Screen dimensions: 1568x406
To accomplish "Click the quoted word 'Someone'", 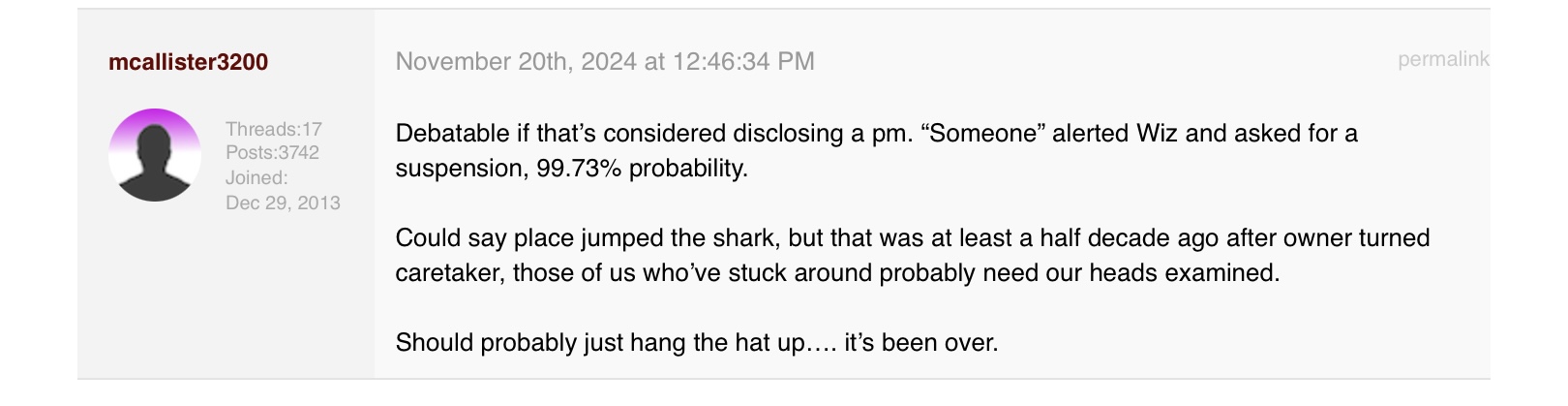I will [x=981, y=133].
